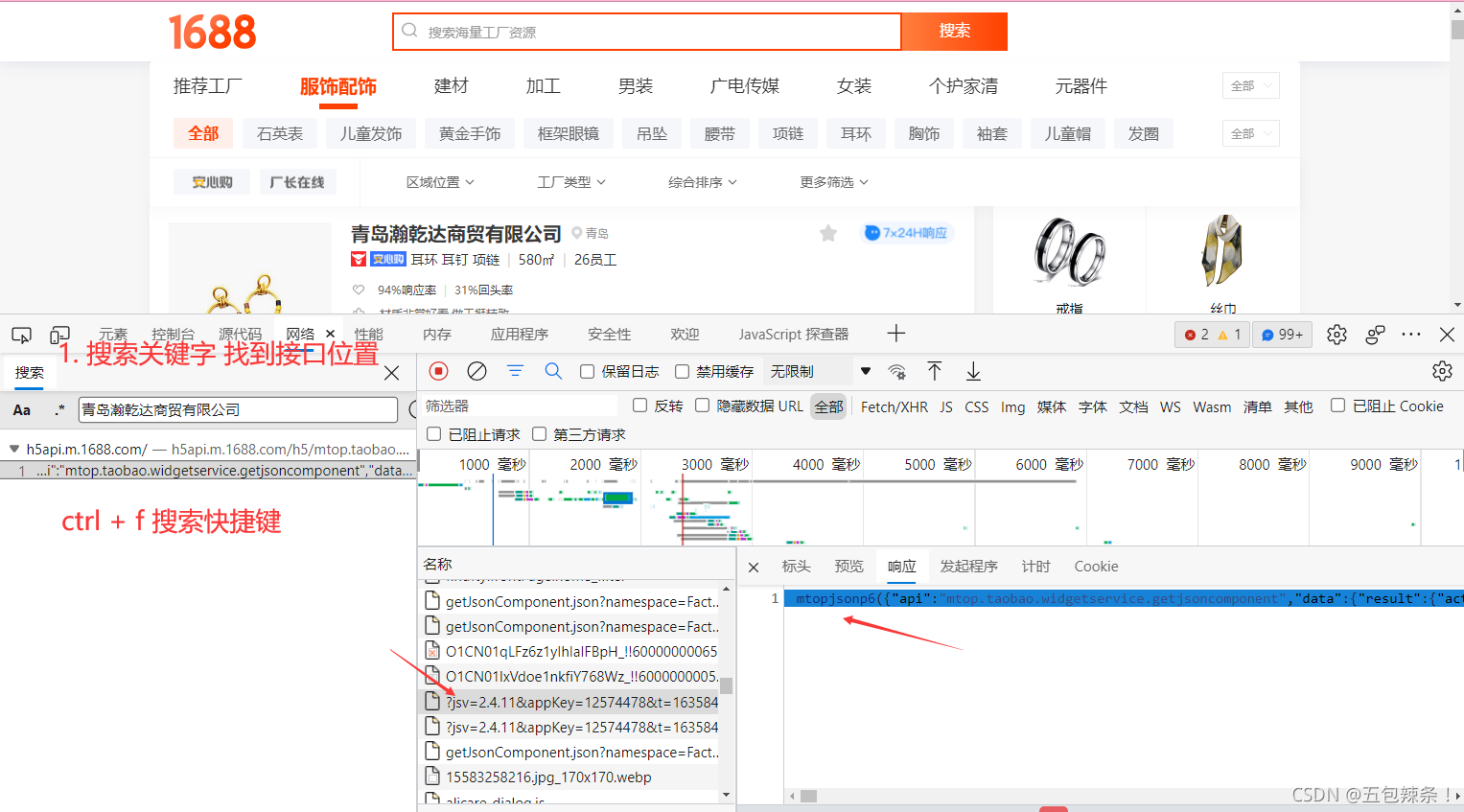Open the 全部 dropdown beside category tabs
Image resolution: width=1464 pixels, height=812 pixels.
point(1251,85)
